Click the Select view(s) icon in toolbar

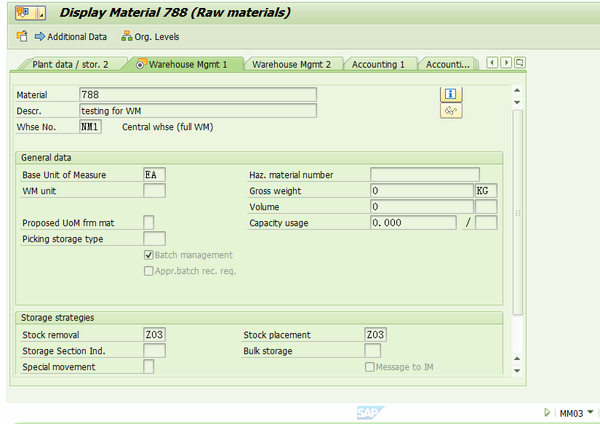tap(22, 36)
